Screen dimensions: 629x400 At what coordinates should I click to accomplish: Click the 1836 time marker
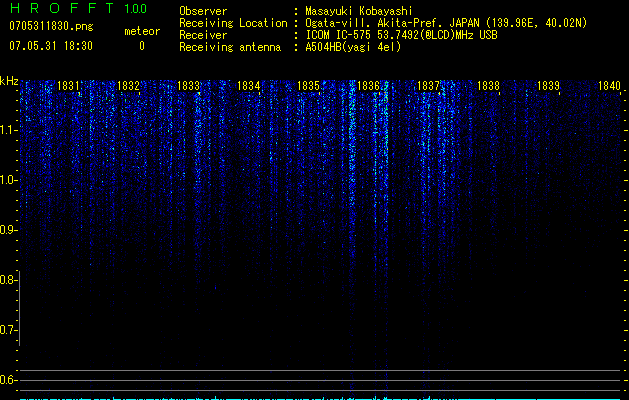coord(368,86)
